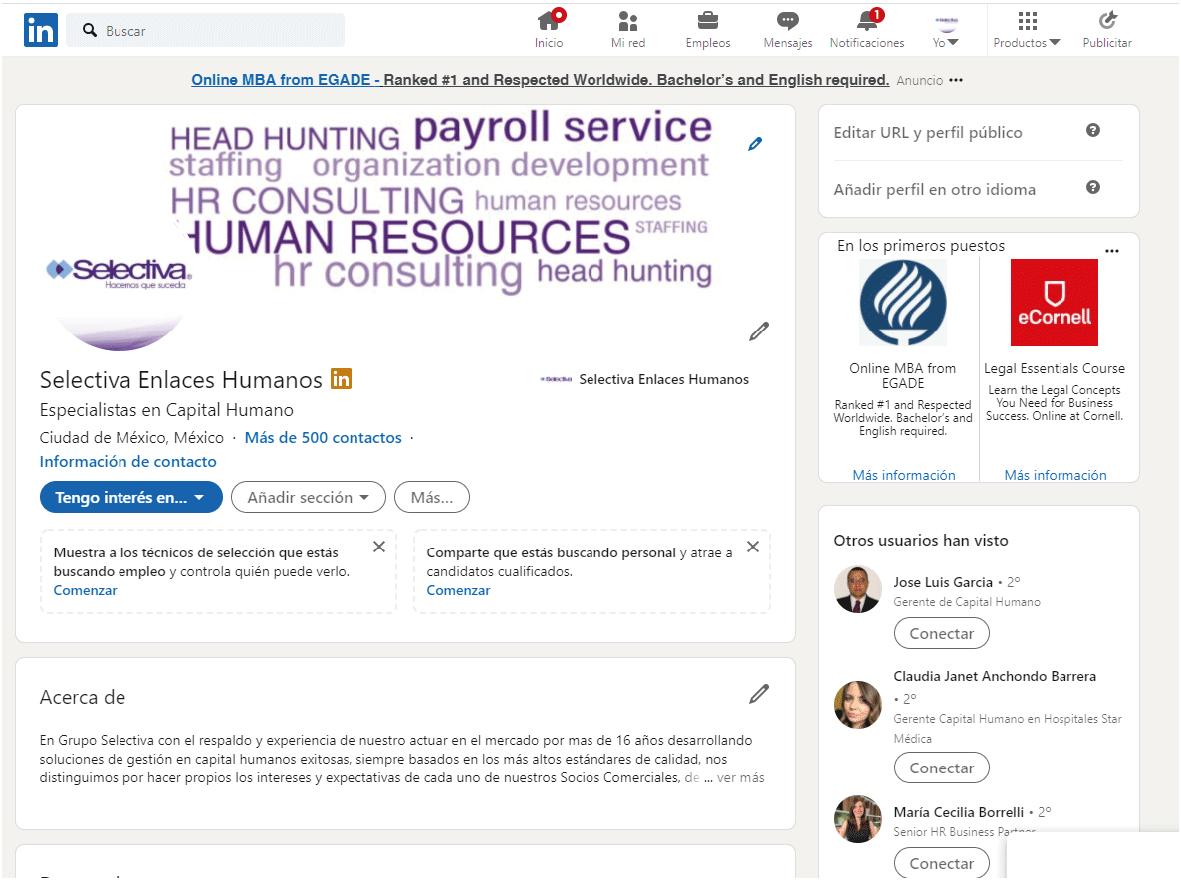
Task: Open Claudia Janet Anchondo Barrera's photo
Action: [x=857, y=705]
